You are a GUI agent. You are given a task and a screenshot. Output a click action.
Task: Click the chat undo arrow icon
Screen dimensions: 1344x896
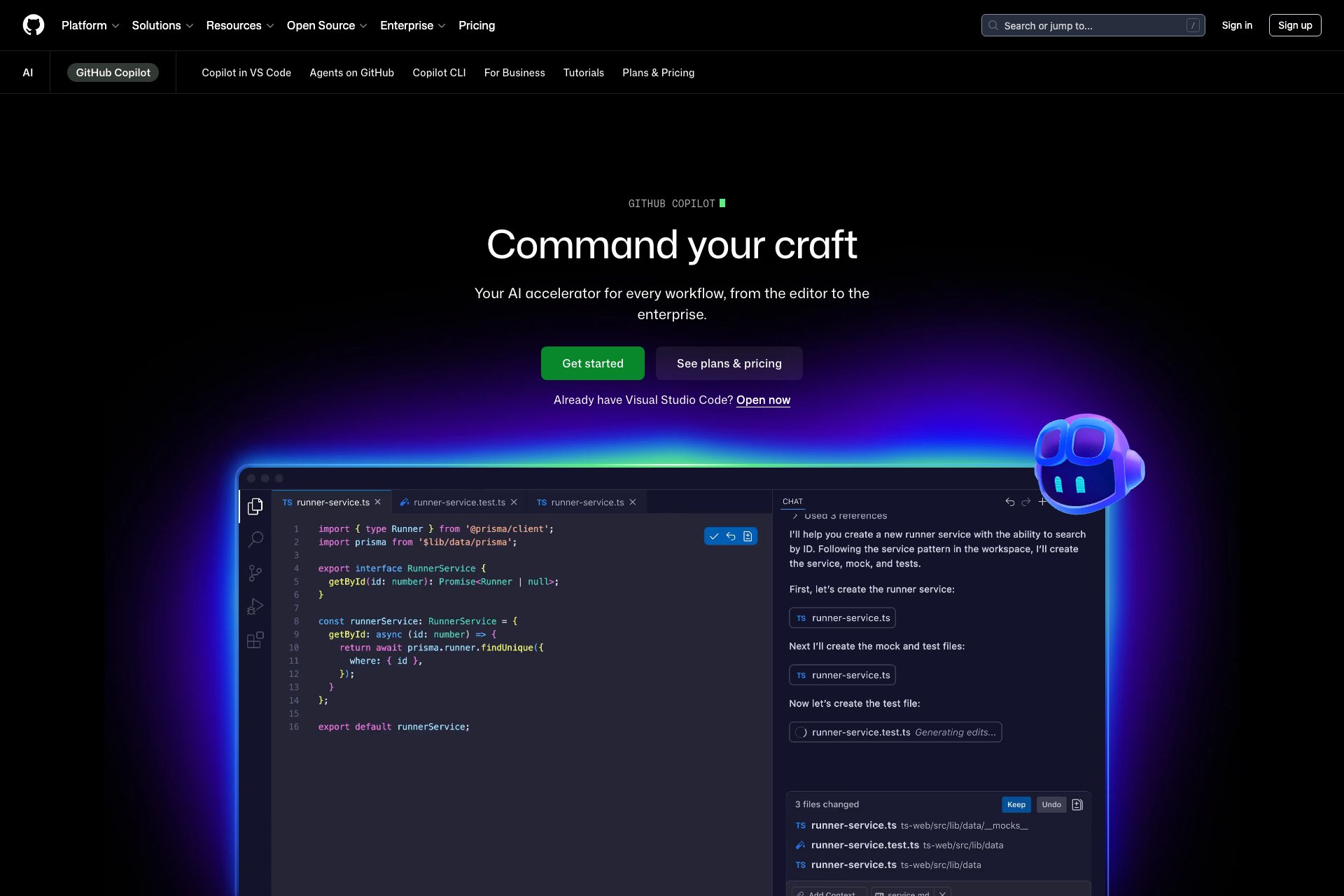1009,502
